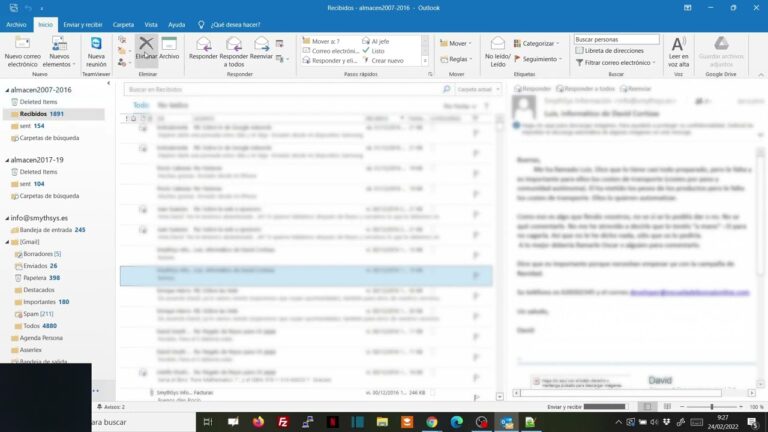768x432 pixels.
Task: Click the zoom slider in status bar
Action: click(712, 407)
